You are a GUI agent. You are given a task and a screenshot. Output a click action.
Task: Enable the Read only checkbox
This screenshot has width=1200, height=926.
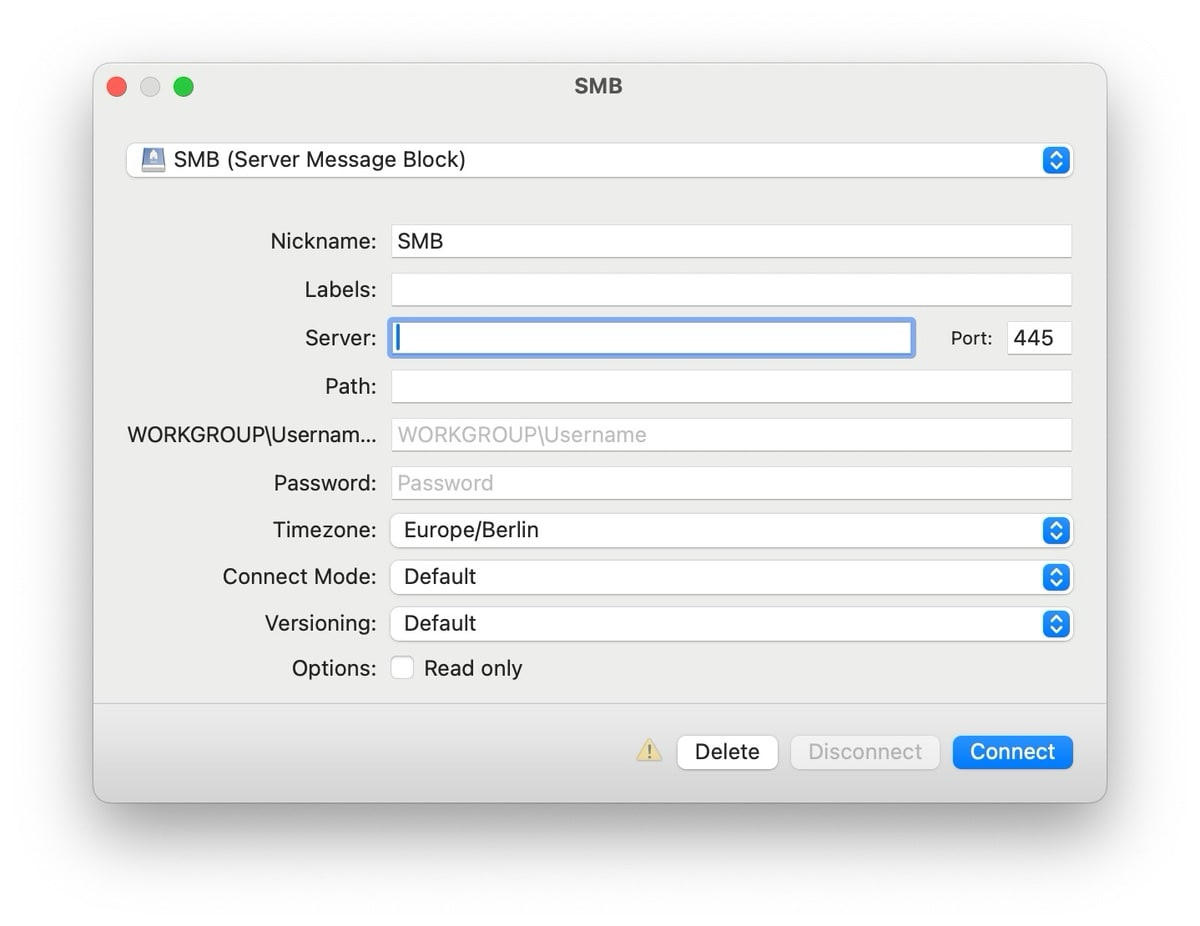click(x=402, y=668)
